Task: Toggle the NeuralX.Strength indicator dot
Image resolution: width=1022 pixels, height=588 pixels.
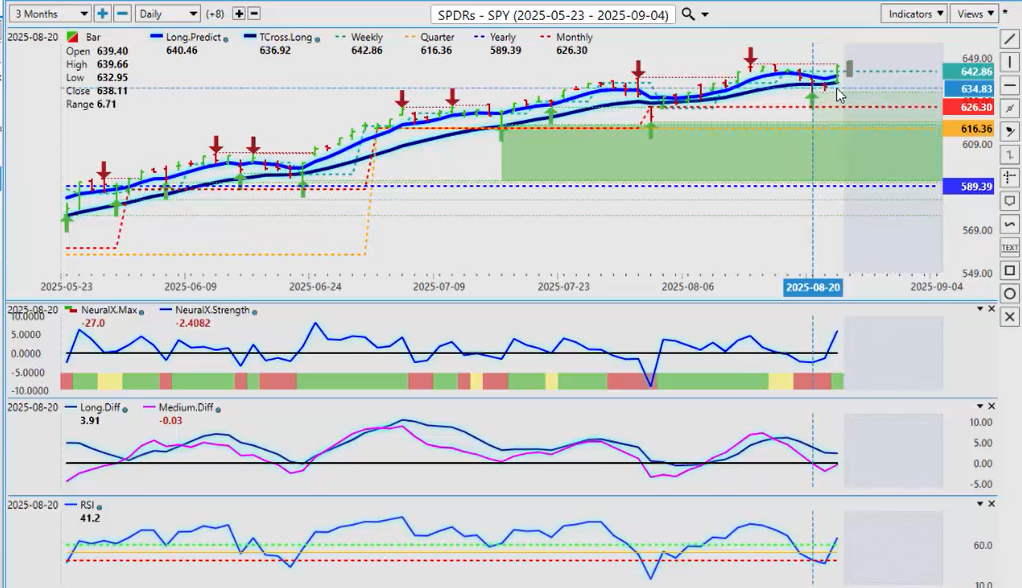Action: pyautogui.click(x=253, y=311)
